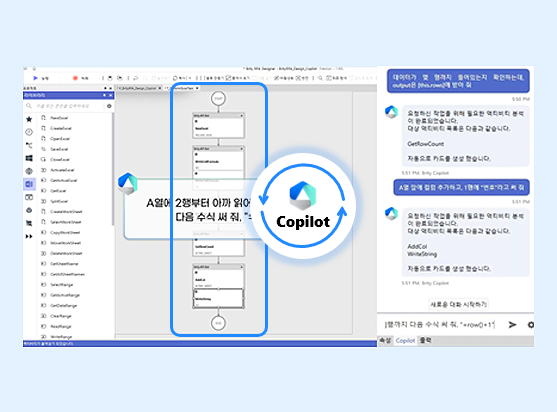This screenshot has height=412, width=557.
Task: Open the flow-control branch category
Action: click(29, 145)
